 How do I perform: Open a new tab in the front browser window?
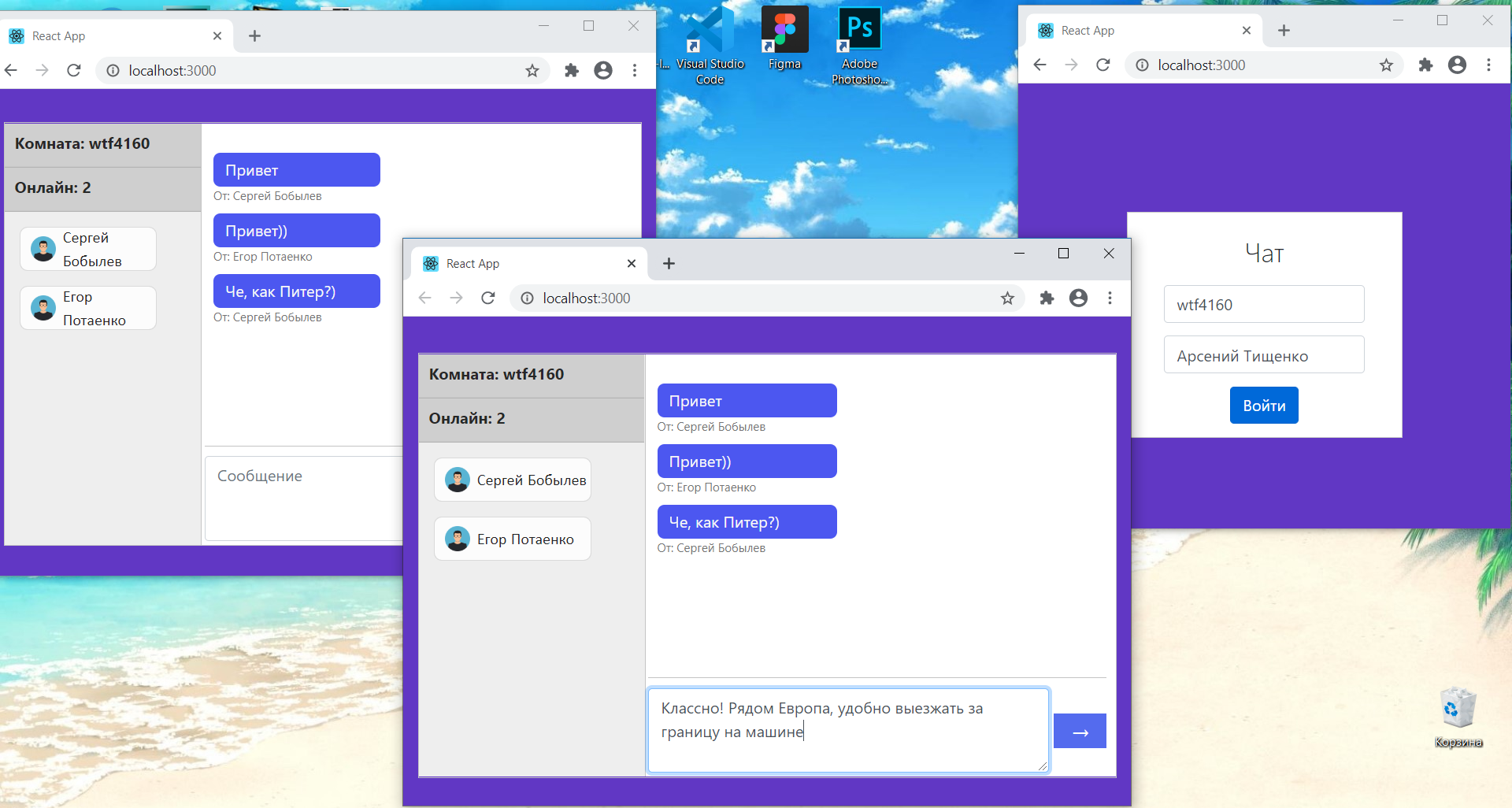[669, 263]
